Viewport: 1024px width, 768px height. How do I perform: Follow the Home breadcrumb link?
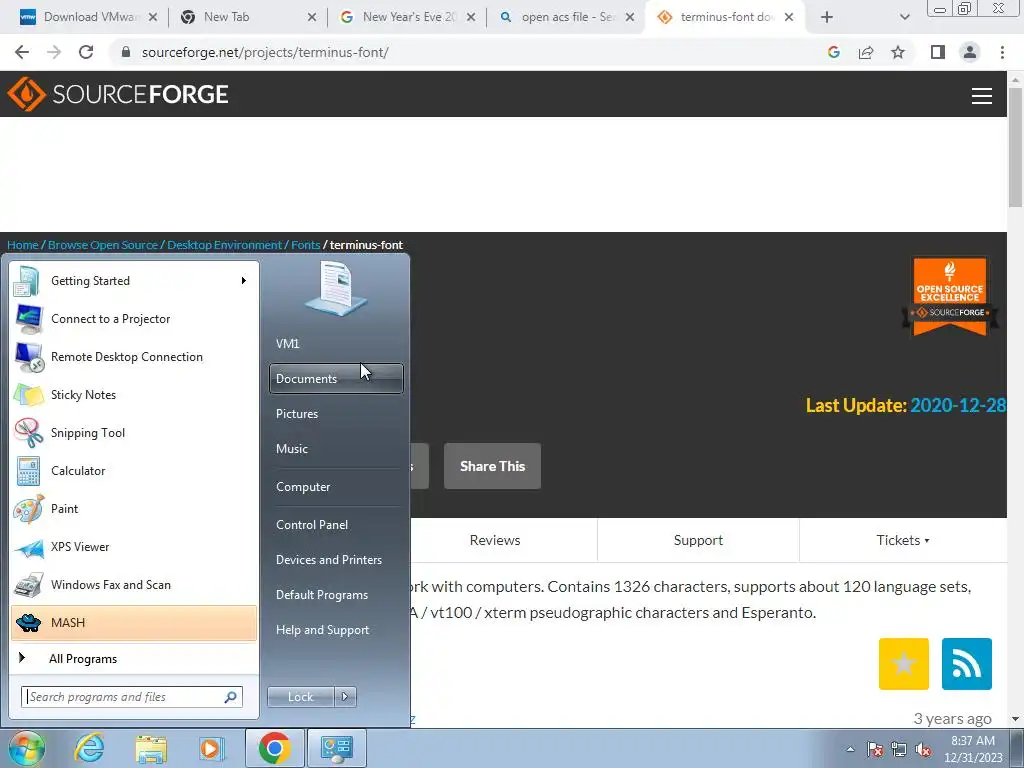23,245
